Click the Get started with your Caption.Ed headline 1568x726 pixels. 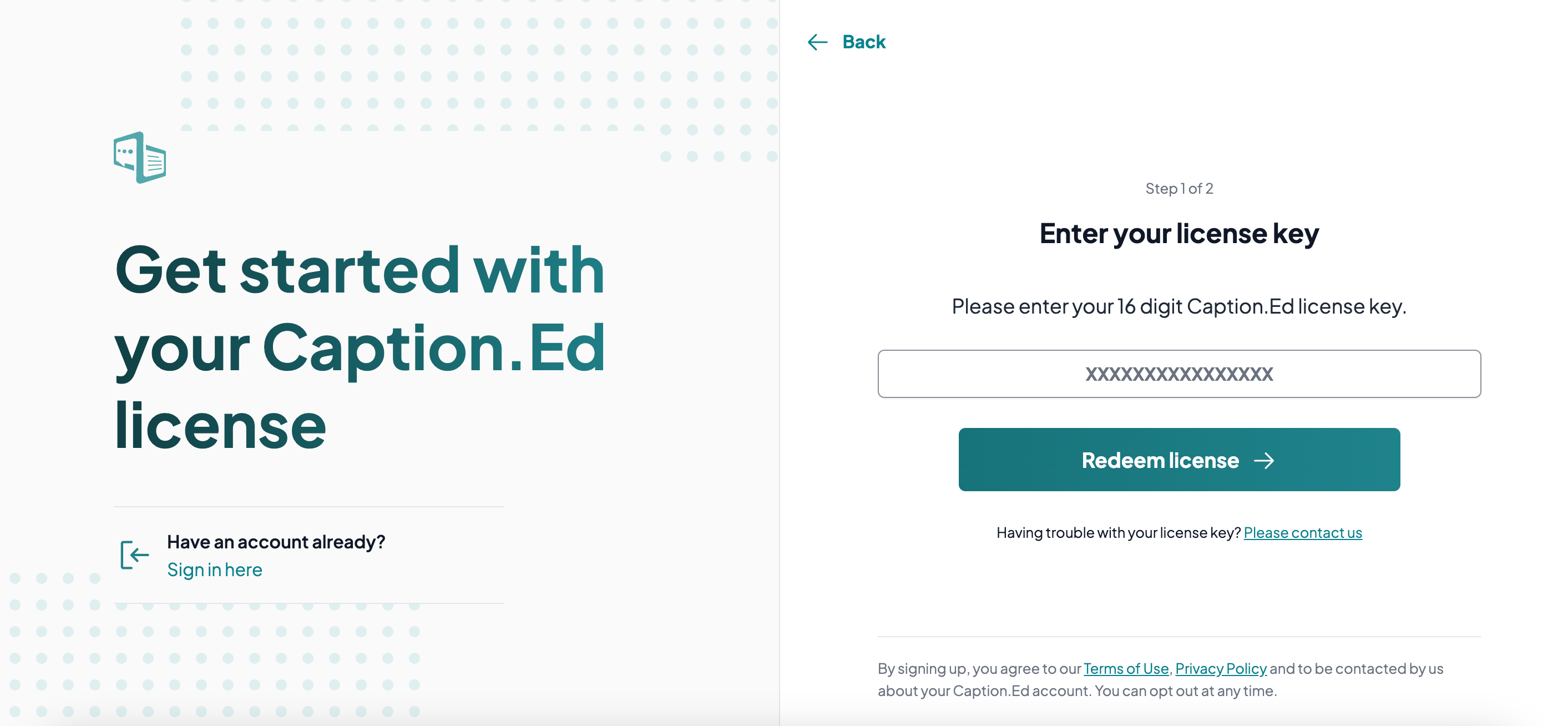pyautogui.click(x=360, y=347)
